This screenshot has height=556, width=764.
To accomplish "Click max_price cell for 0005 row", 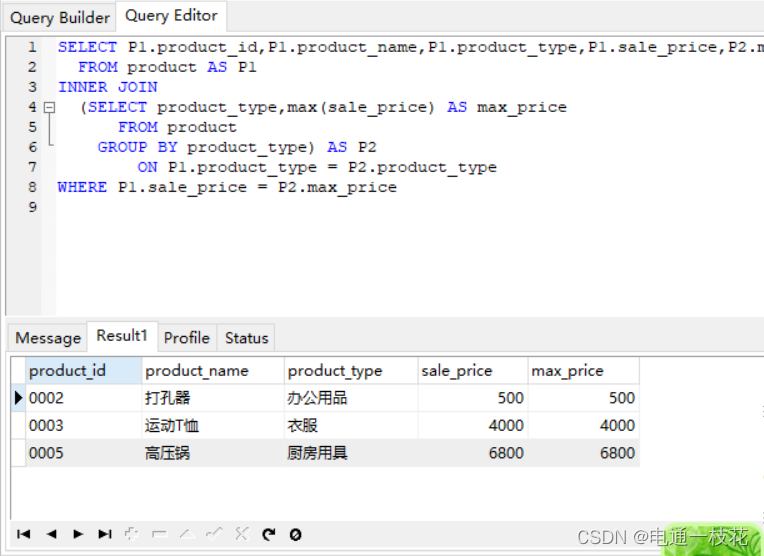I will [584, 453].
